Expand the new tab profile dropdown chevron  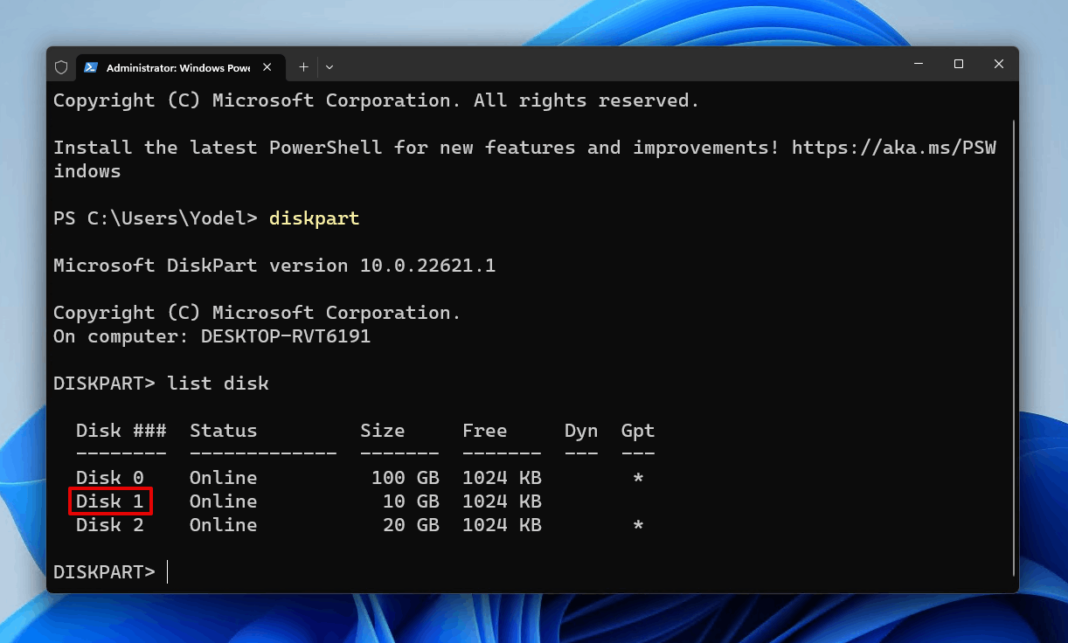click(329, 67)
